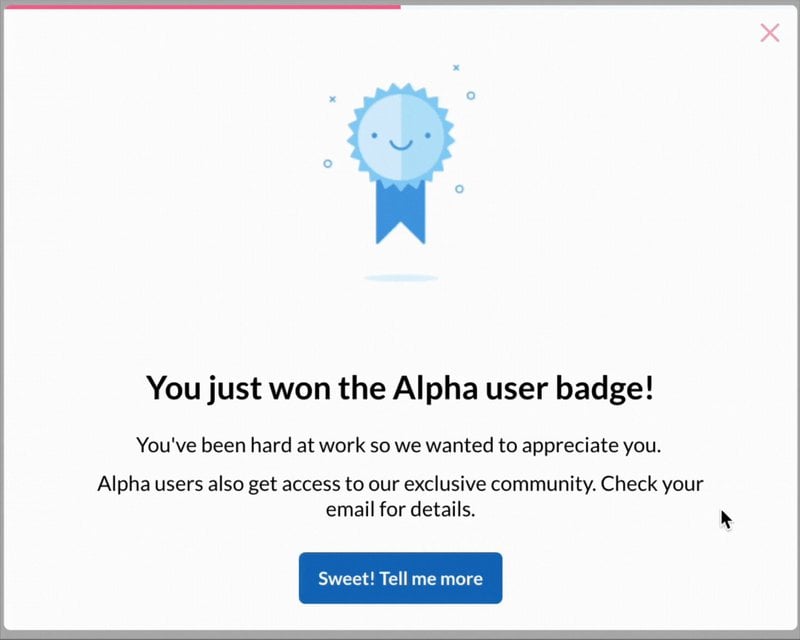Click the dark strip at the bottom edge
The height and width of the screenshot is (640, 800).
[x=400, y=636]
